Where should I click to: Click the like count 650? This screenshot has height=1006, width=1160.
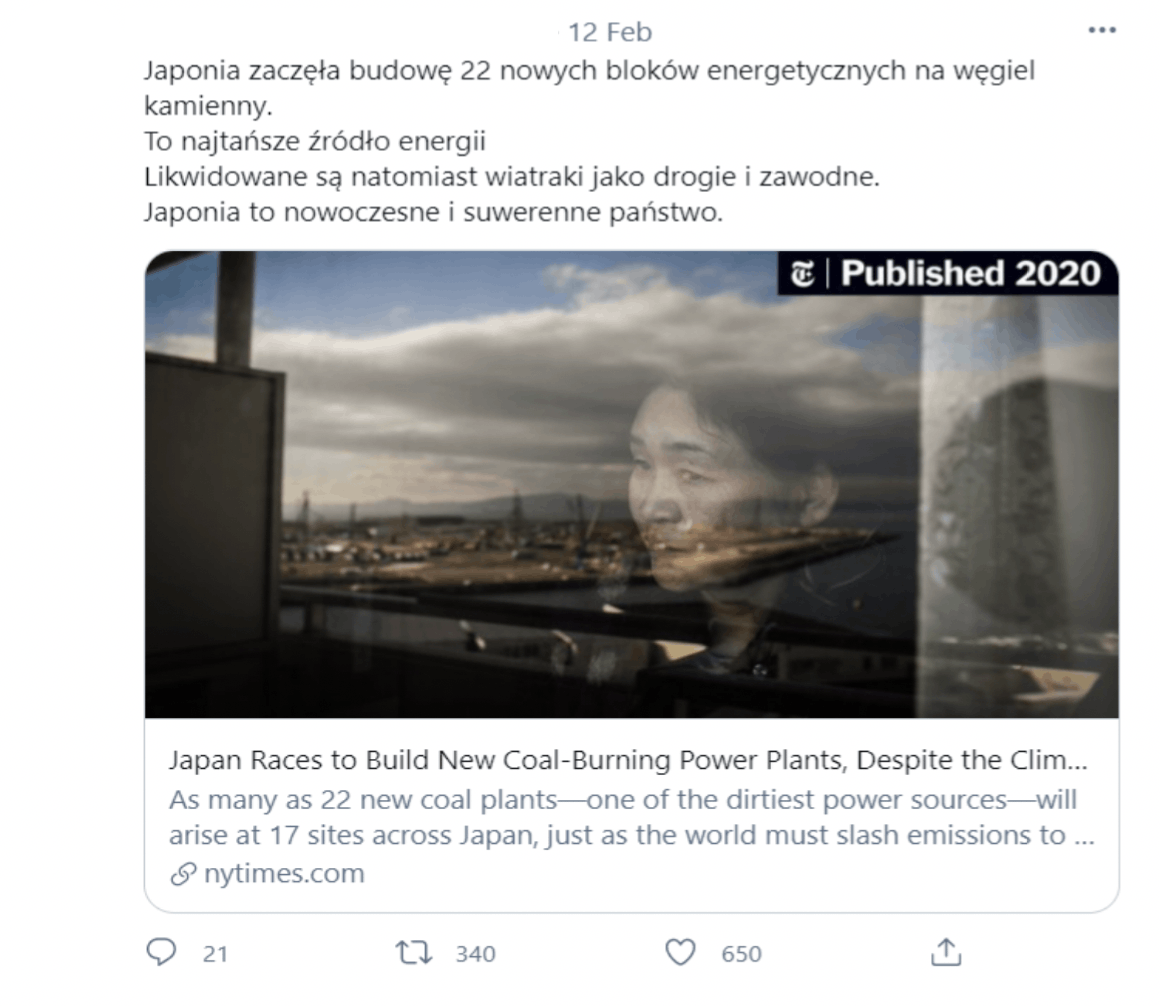741,953
